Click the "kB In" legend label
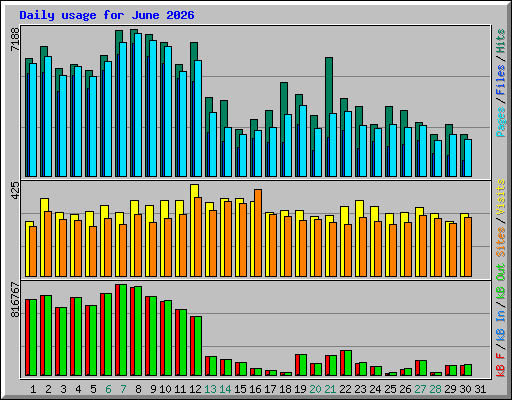 pos(501,325)
